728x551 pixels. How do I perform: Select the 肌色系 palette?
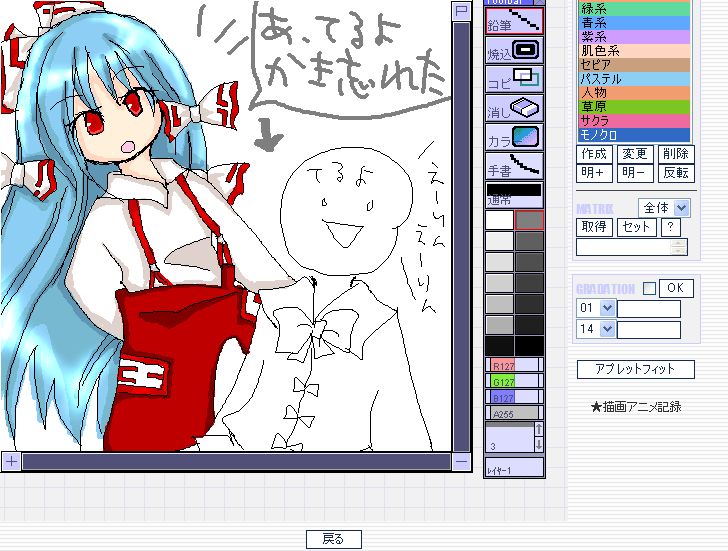tap(635, 51)
